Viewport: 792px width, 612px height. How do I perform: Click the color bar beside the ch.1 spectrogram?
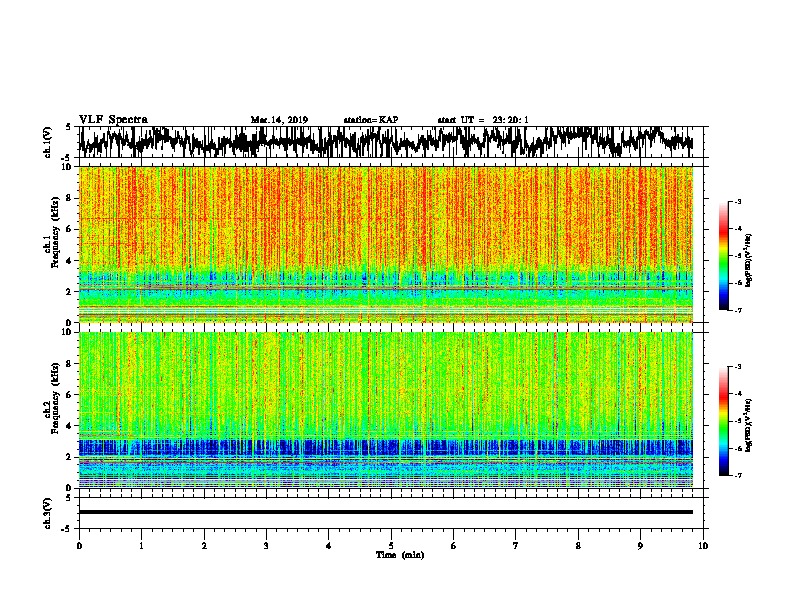723,256
